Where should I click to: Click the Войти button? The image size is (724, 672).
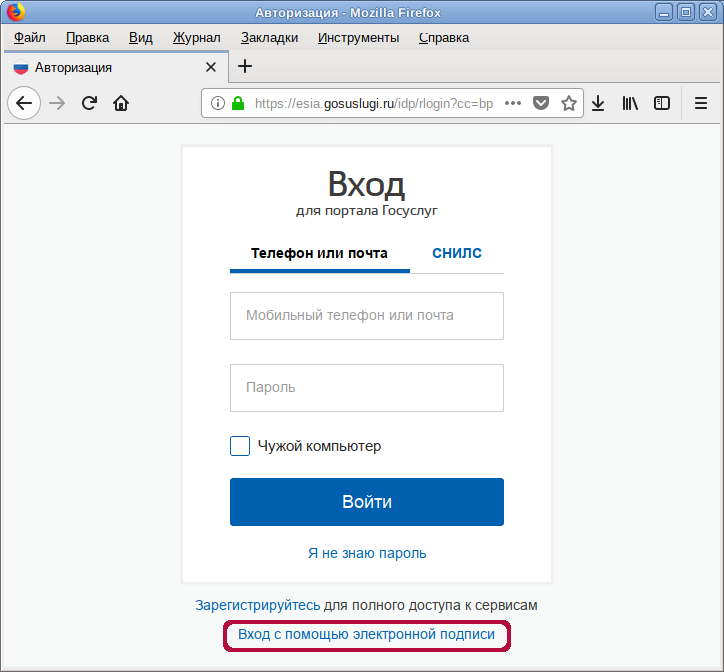[367, 502]
